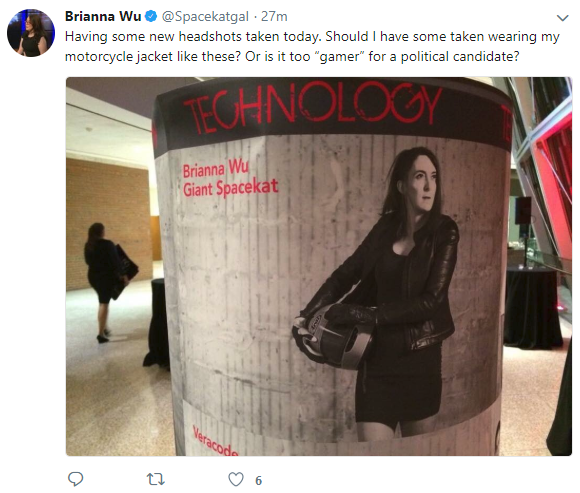Open the tweet via the 27m timestamp
580x493 pixels.
(x=274, y=17)
